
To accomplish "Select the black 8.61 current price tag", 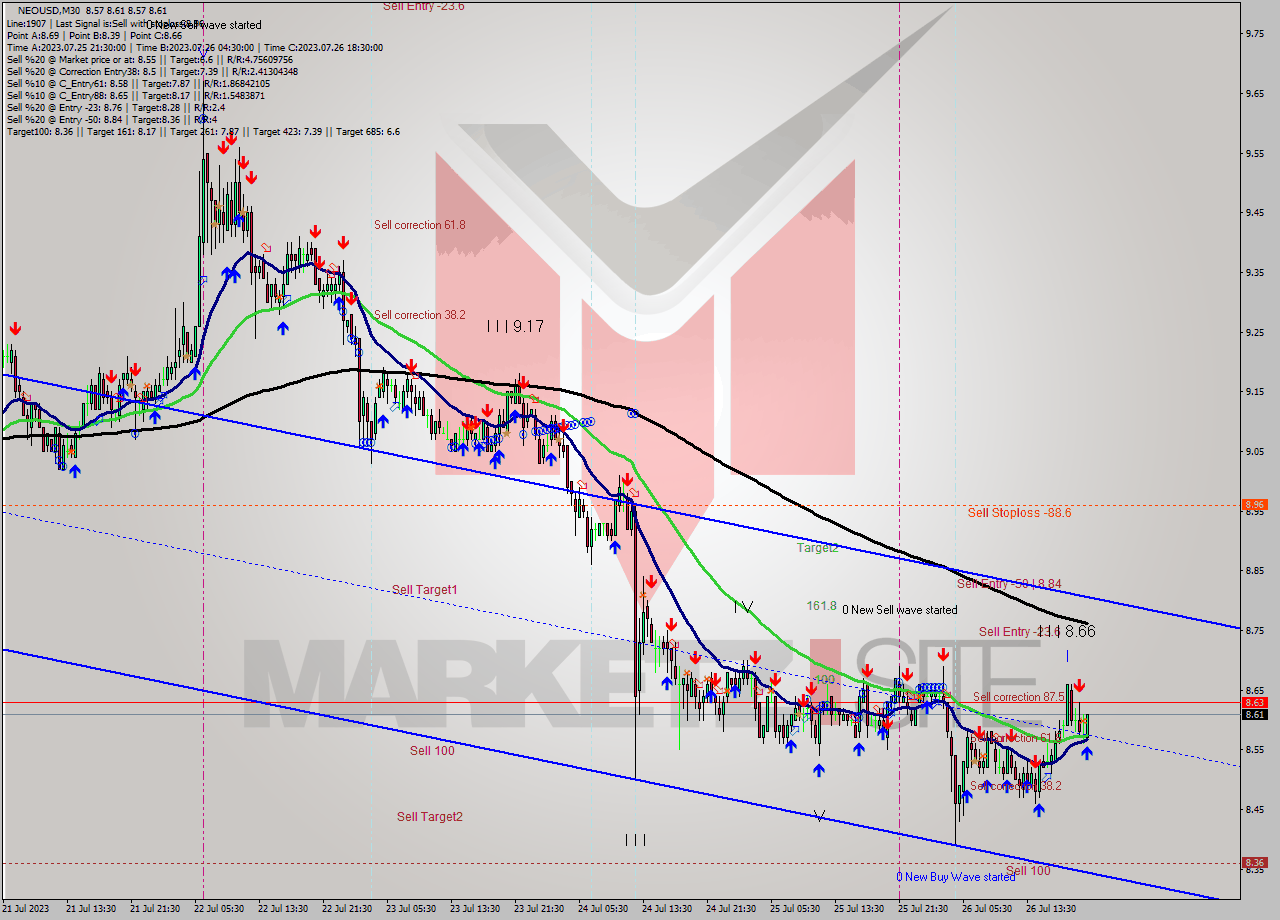I will [1254, 714].
